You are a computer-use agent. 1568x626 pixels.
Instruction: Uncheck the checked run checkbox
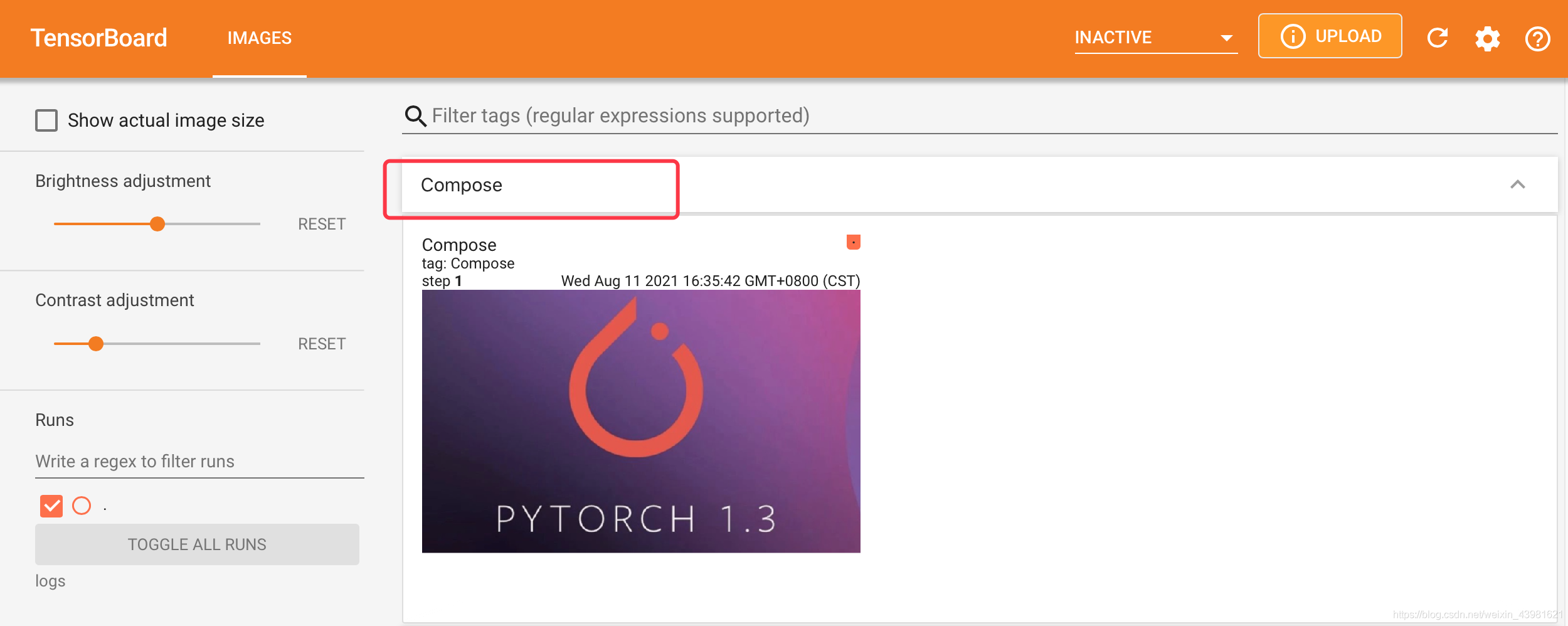point(51,506)
